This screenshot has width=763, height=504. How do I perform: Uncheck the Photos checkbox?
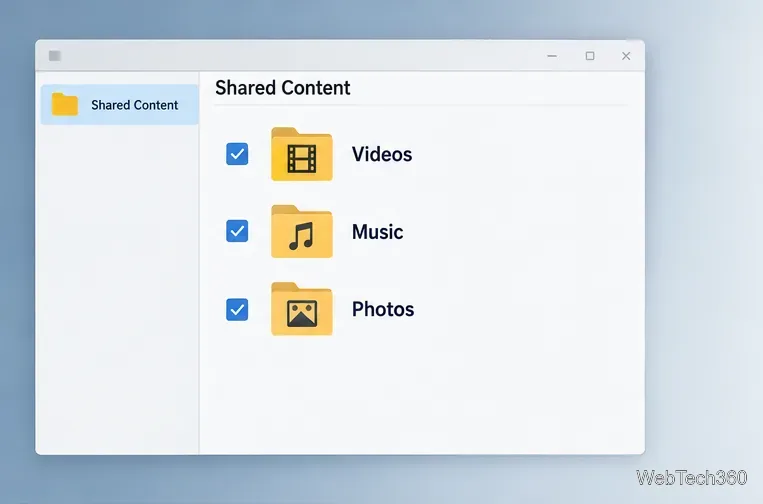pyautogui.click(x=237, y=309)
